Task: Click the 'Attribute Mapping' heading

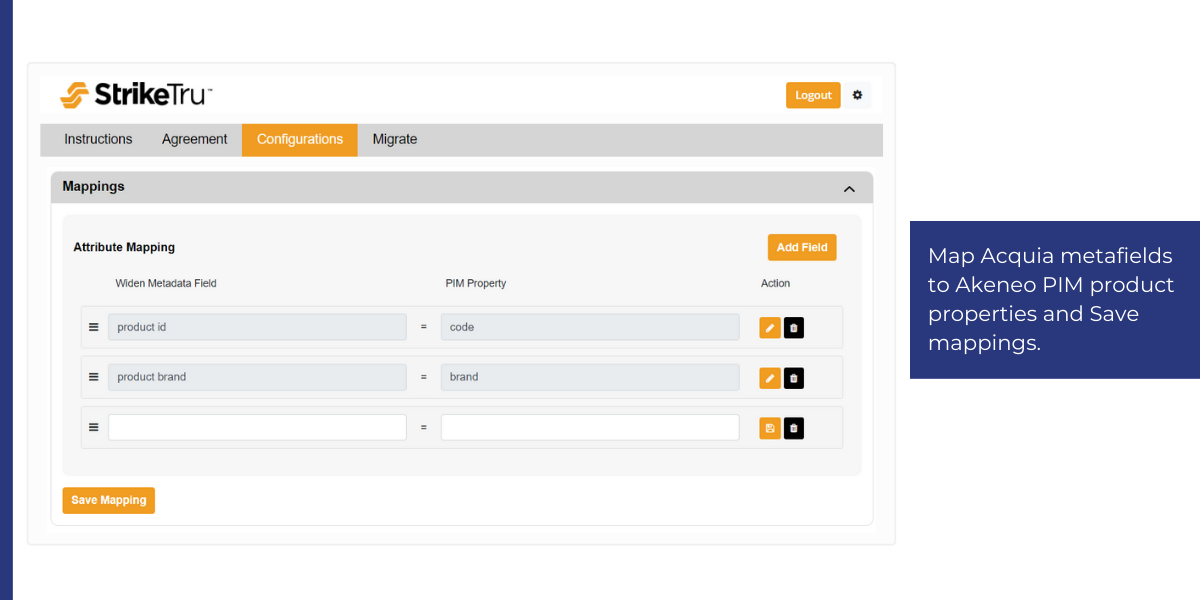Action: click(x=124, y=247)
